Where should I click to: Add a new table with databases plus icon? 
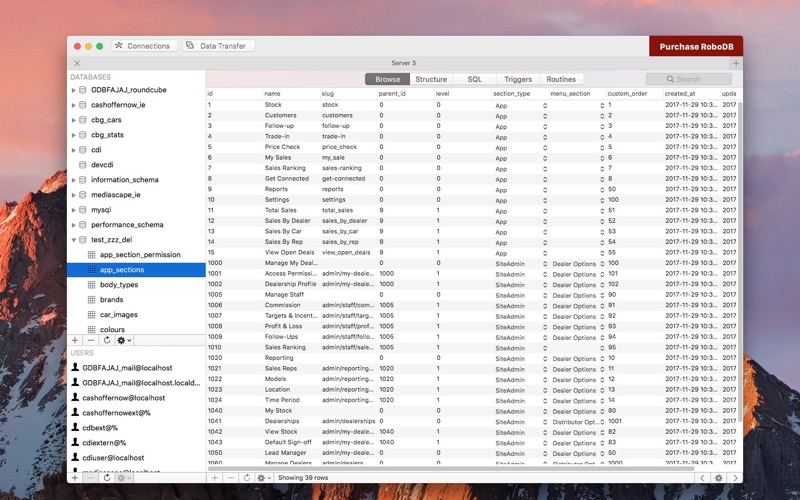tap(75, 340)
